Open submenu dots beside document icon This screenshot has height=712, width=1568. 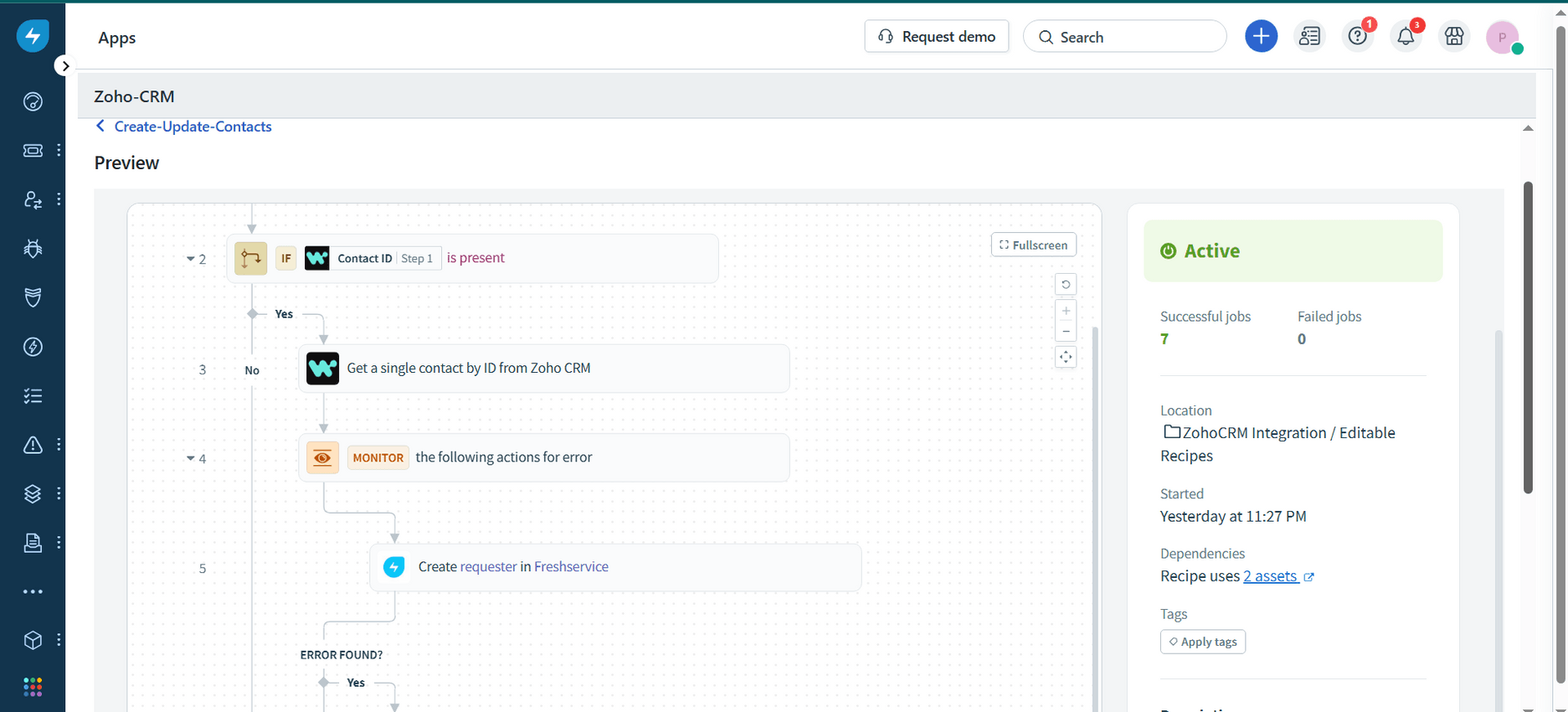(x=59, y=543)
